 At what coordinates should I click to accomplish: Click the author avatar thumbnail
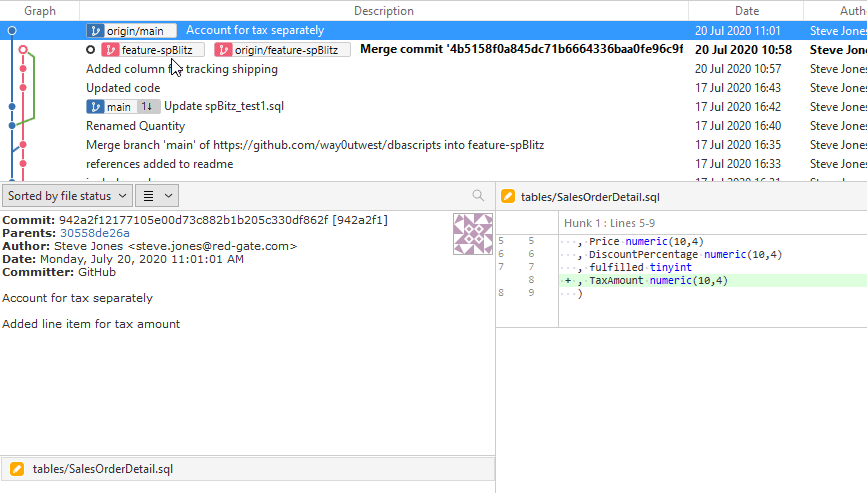coord(473,233)
